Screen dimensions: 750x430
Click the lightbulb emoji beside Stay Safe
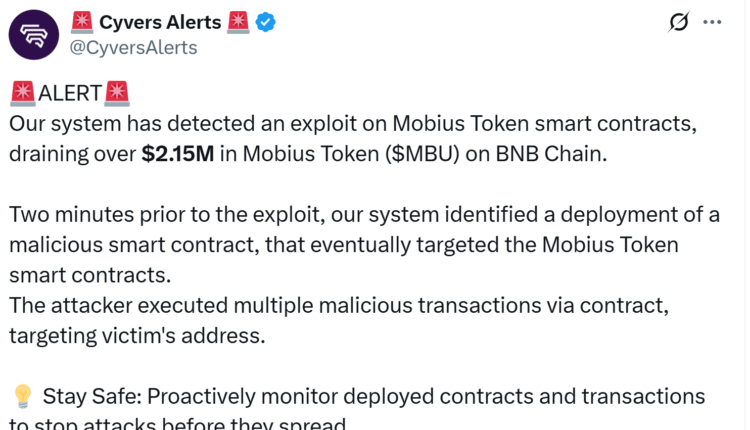[x=21, y=395]
